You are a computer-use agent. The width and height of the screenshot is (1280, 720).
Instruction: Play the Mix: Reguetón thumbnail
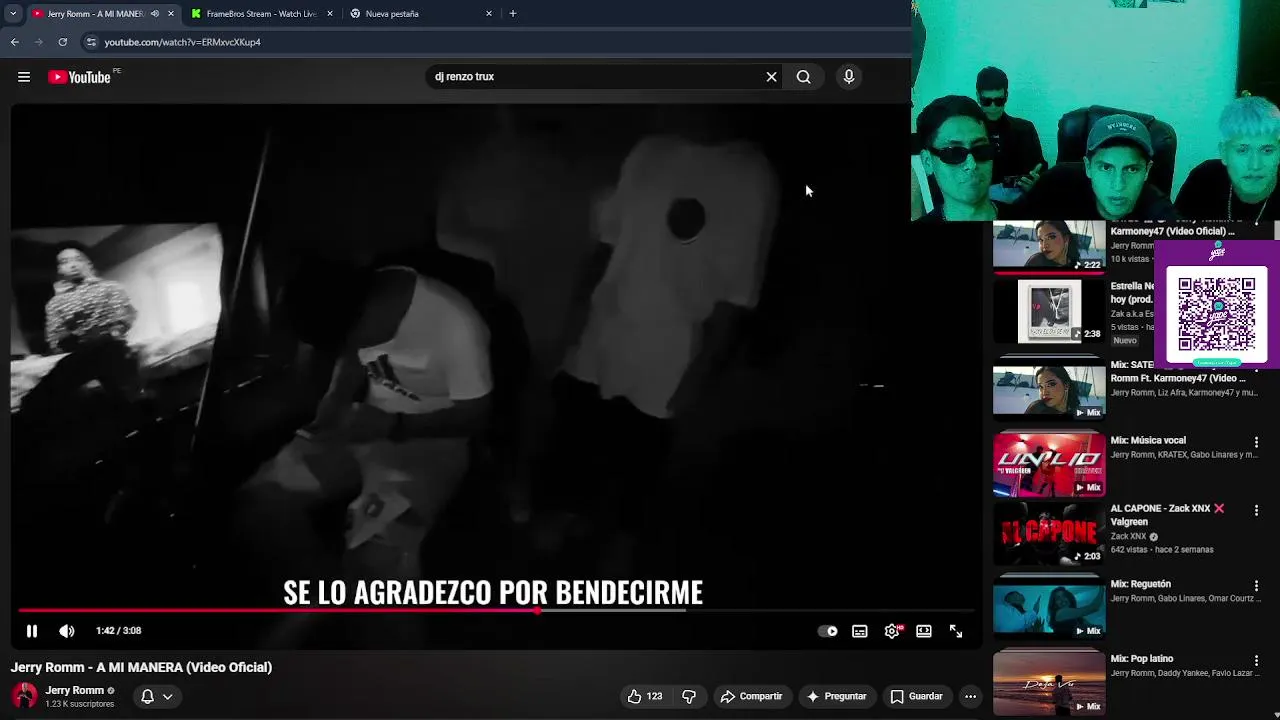tap(1049, 608)
